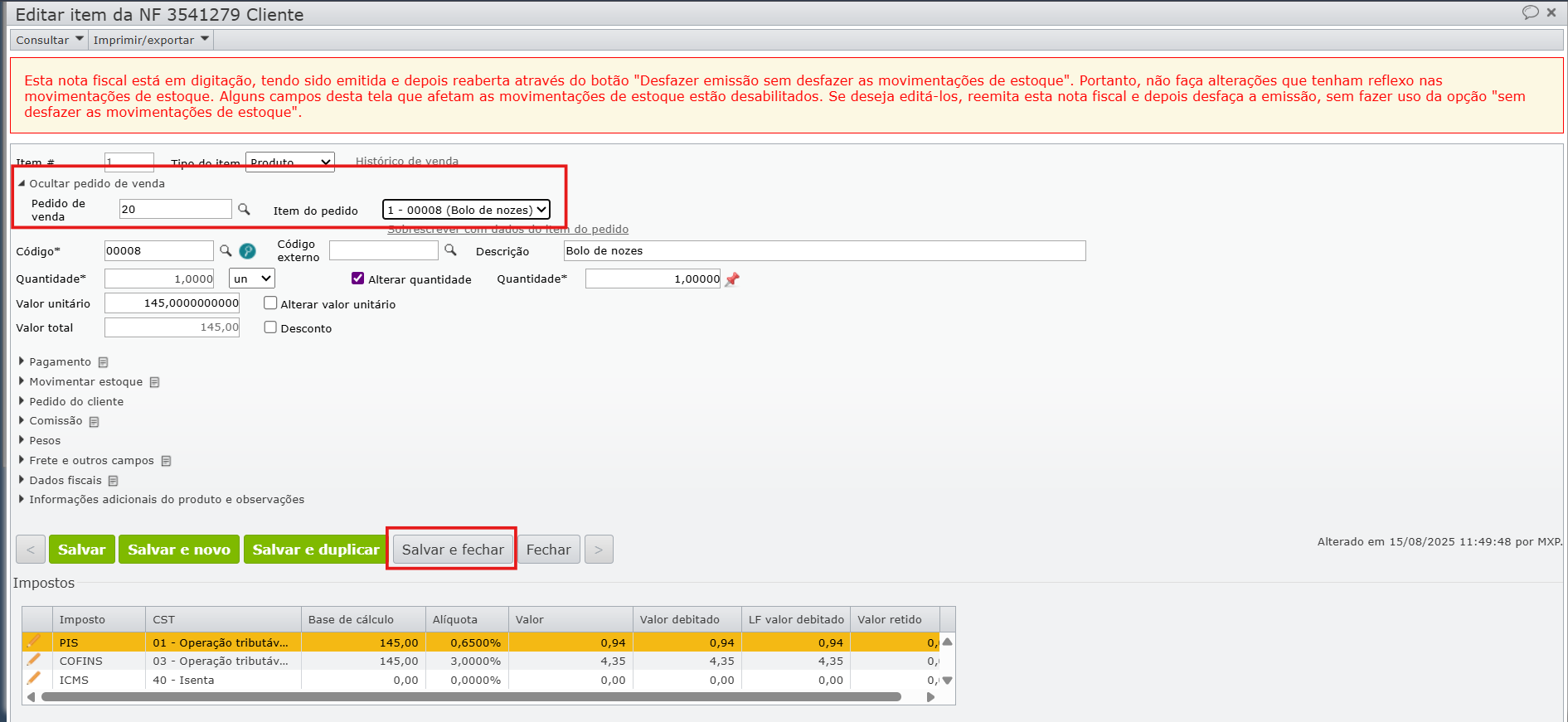The width and height of the screenshot is (1568, 722).
Task: Edit the COFINS tax row pencil icon
Action: (x=33, y=660)
